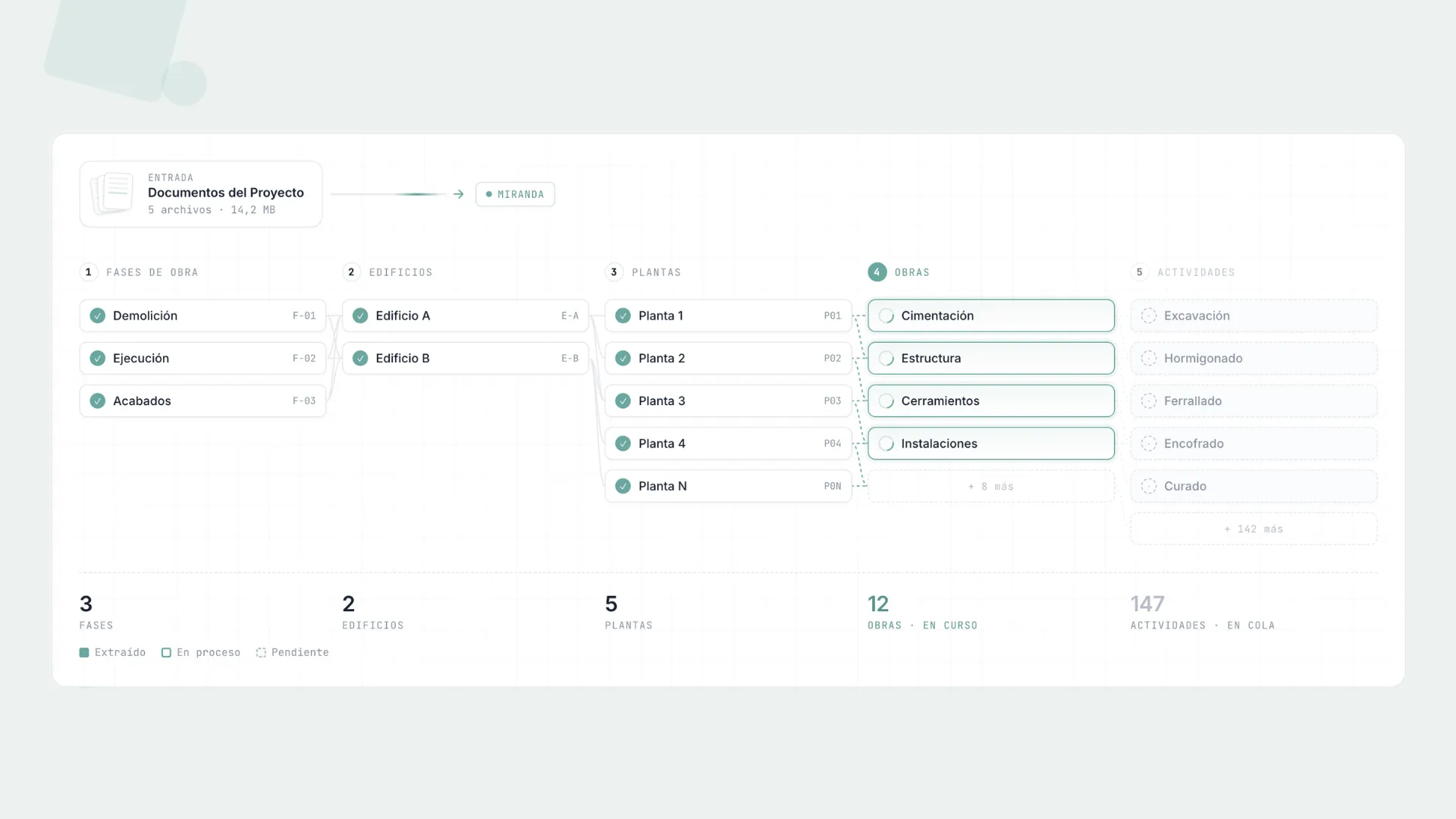Click the '5' PLANTAS summary count
Viewport: 1456px width, 819px height.
(x=611, y=604)
